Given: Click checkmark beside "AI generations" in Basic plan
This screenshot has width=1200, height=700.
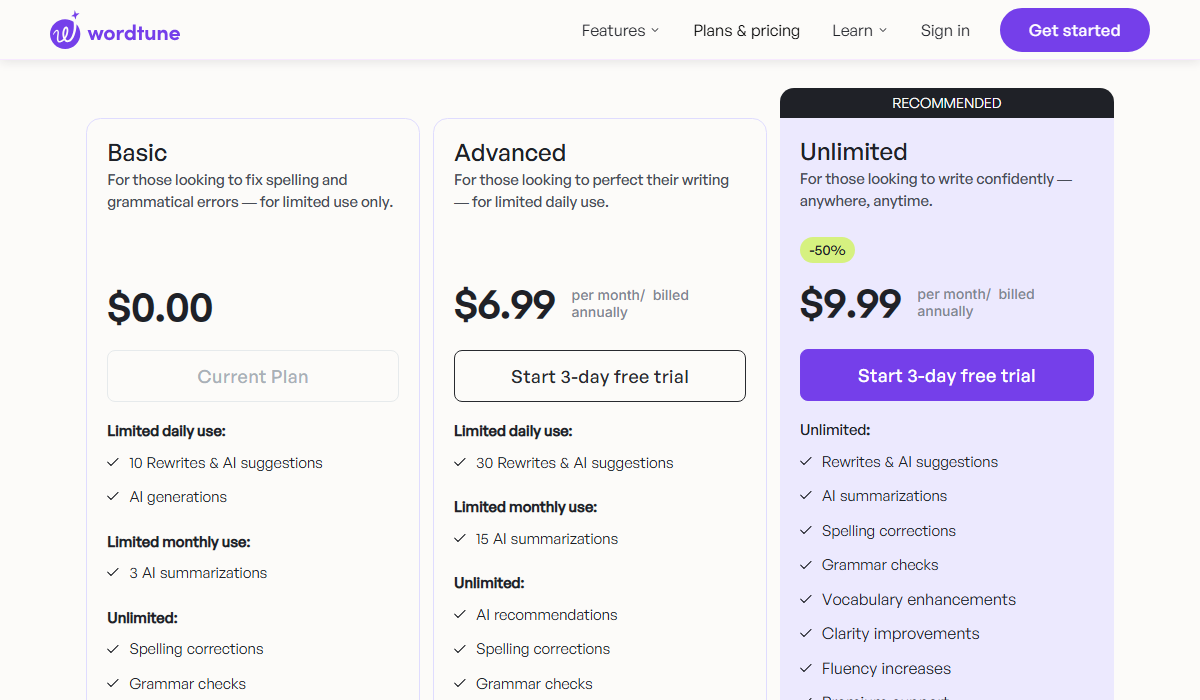Looking at the screenshot, I should [113, 497].
